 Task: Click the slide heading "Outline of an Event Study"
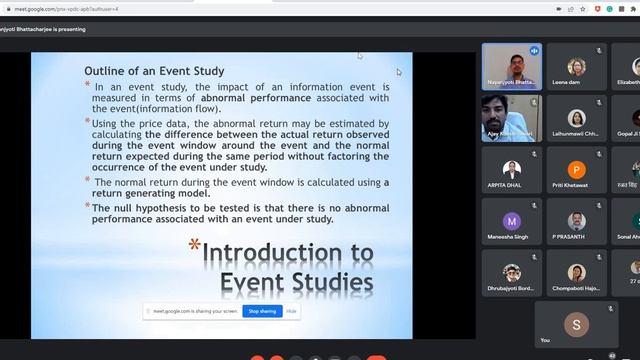point(154,71)
